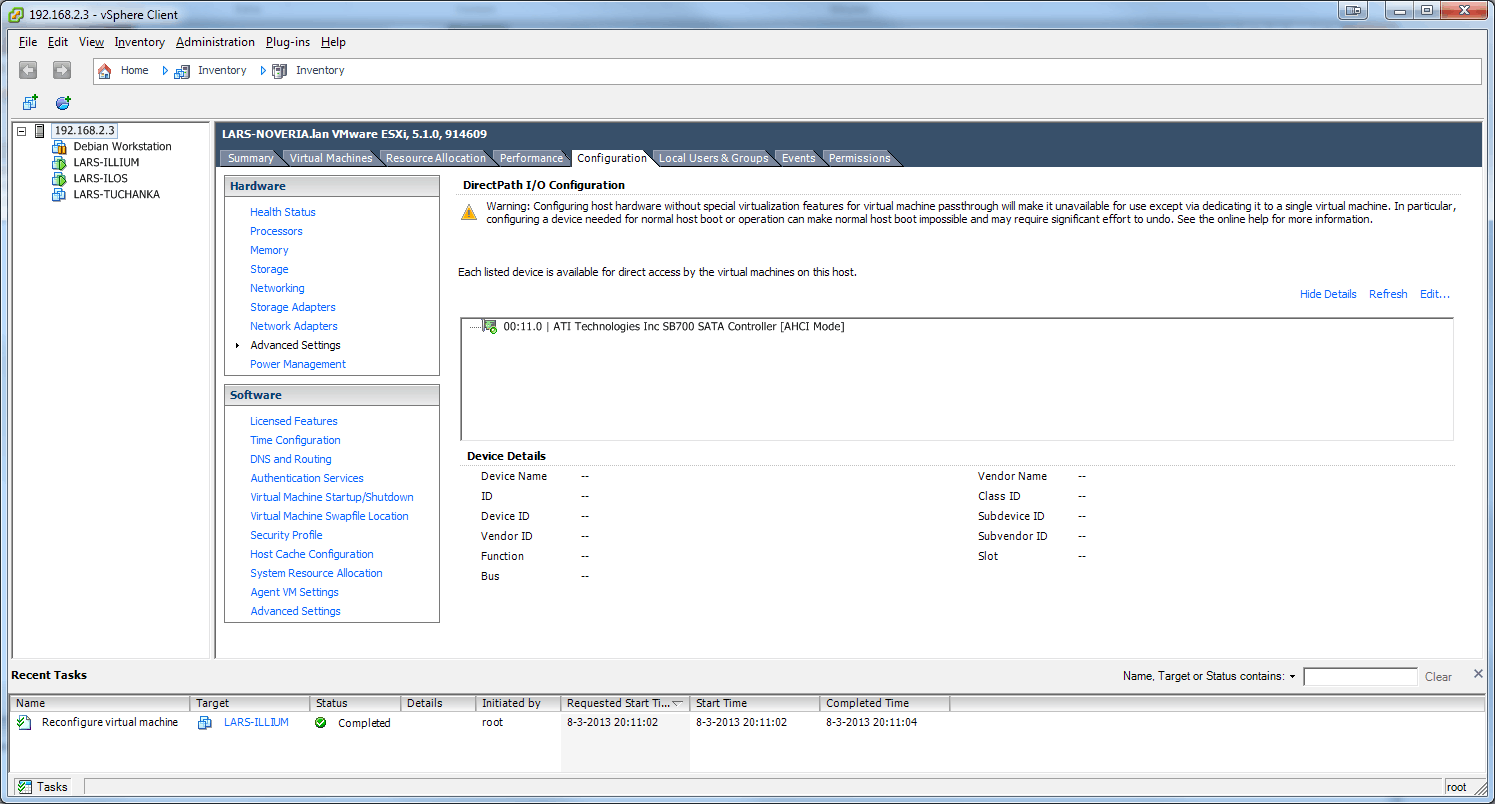Viewport: 1495px width, 804px height.
Task: Click the LARS-ILLIUM target link in tasks
Action: [x=256, y=722]
